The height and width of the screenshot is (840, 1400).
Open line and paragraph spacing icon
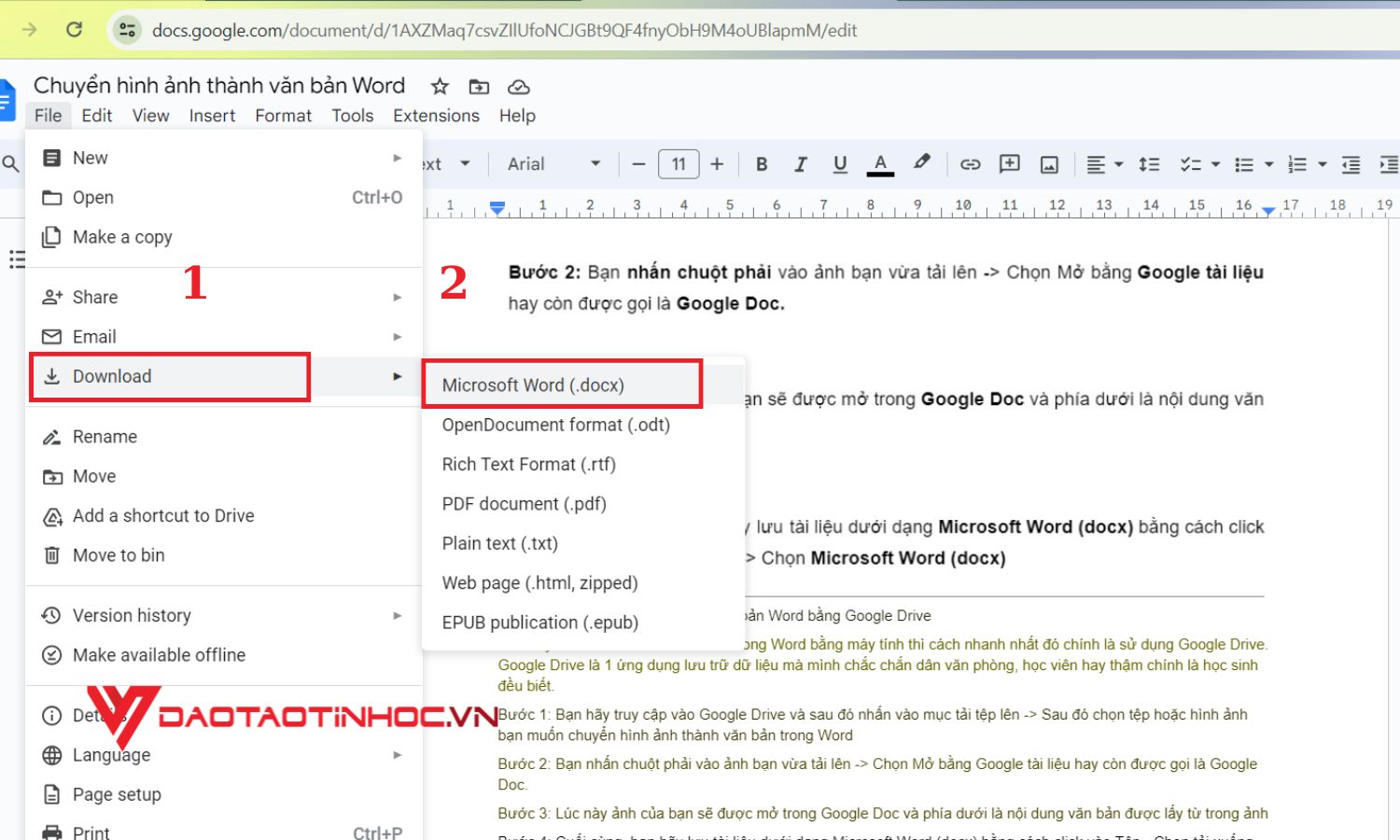1149,164
